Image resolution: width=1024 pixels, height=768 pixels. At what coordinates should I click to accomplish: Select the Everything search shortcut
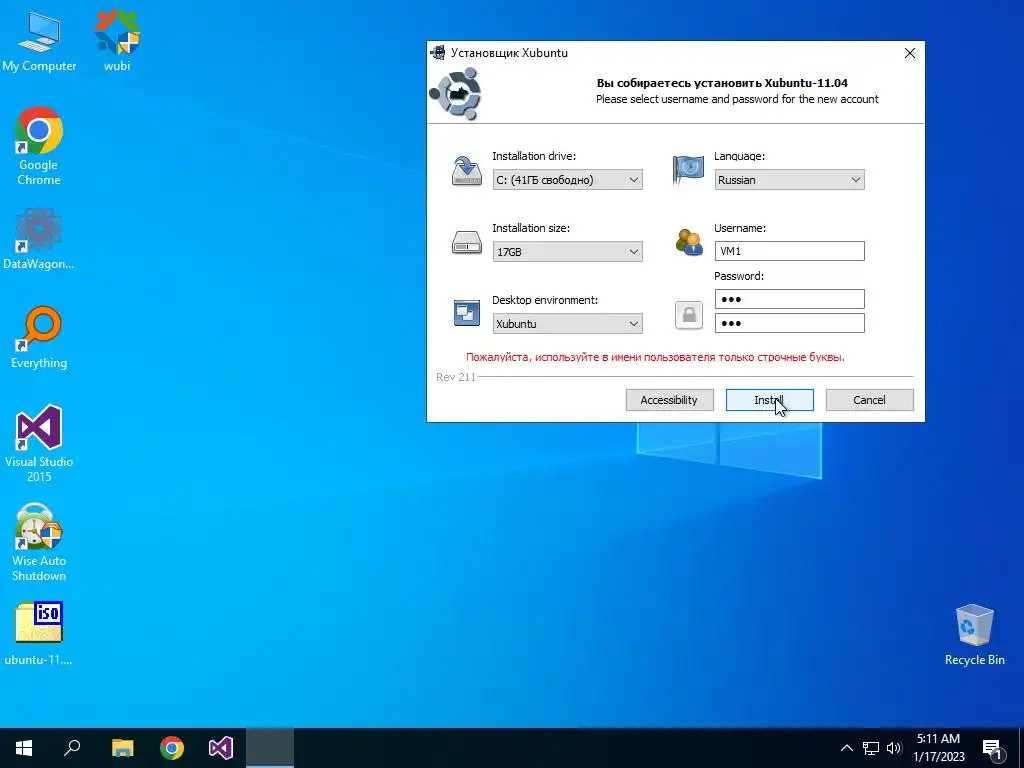coord(39,337)
